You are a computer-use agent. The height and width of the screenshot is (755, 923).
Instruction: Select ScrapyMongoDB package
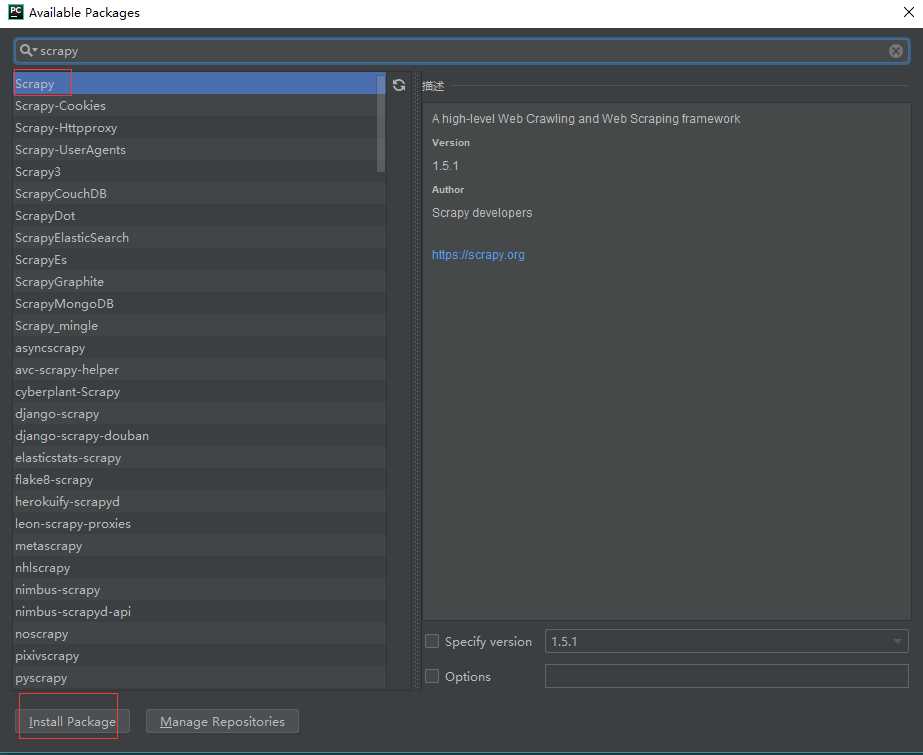coord(199,304)
